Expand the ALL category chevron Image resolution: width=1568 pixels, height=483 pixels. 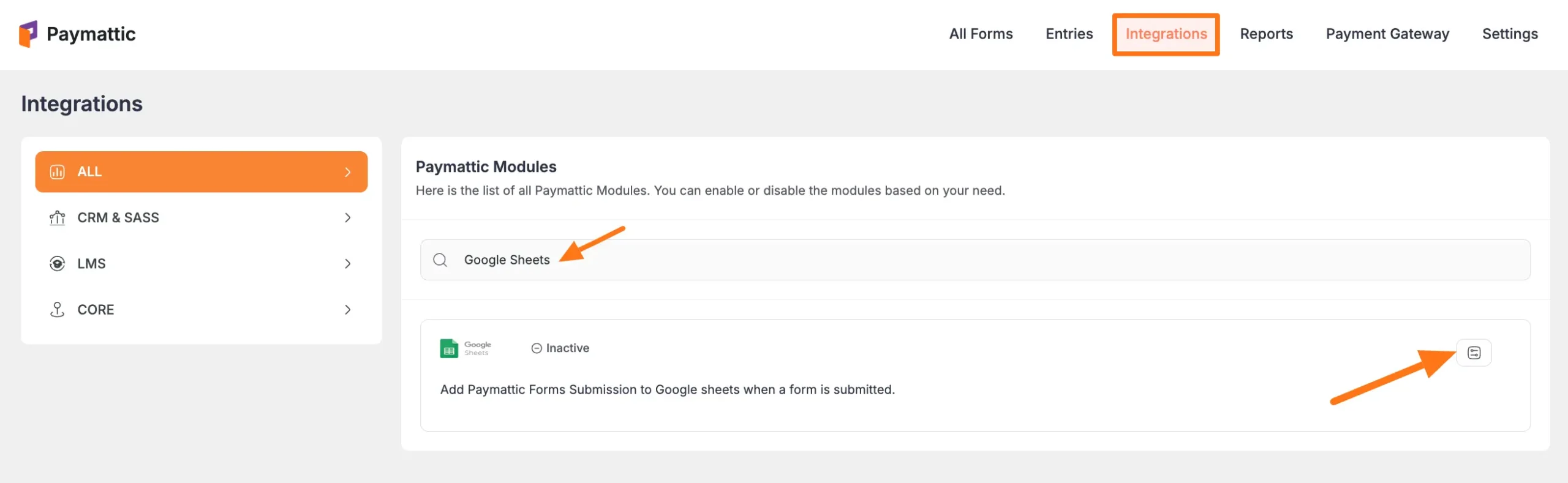click(x=347, y=172)
